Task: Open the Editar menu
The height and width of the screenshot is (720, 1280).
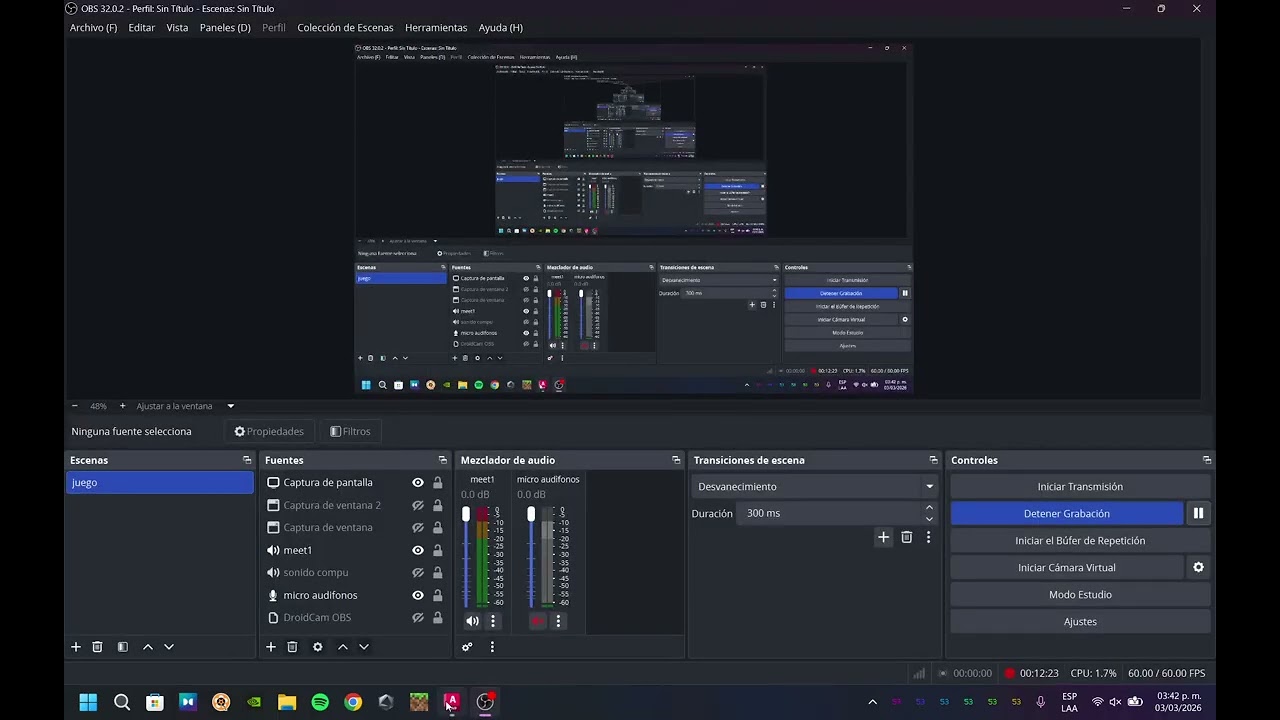Action: [x=141, y=28]
